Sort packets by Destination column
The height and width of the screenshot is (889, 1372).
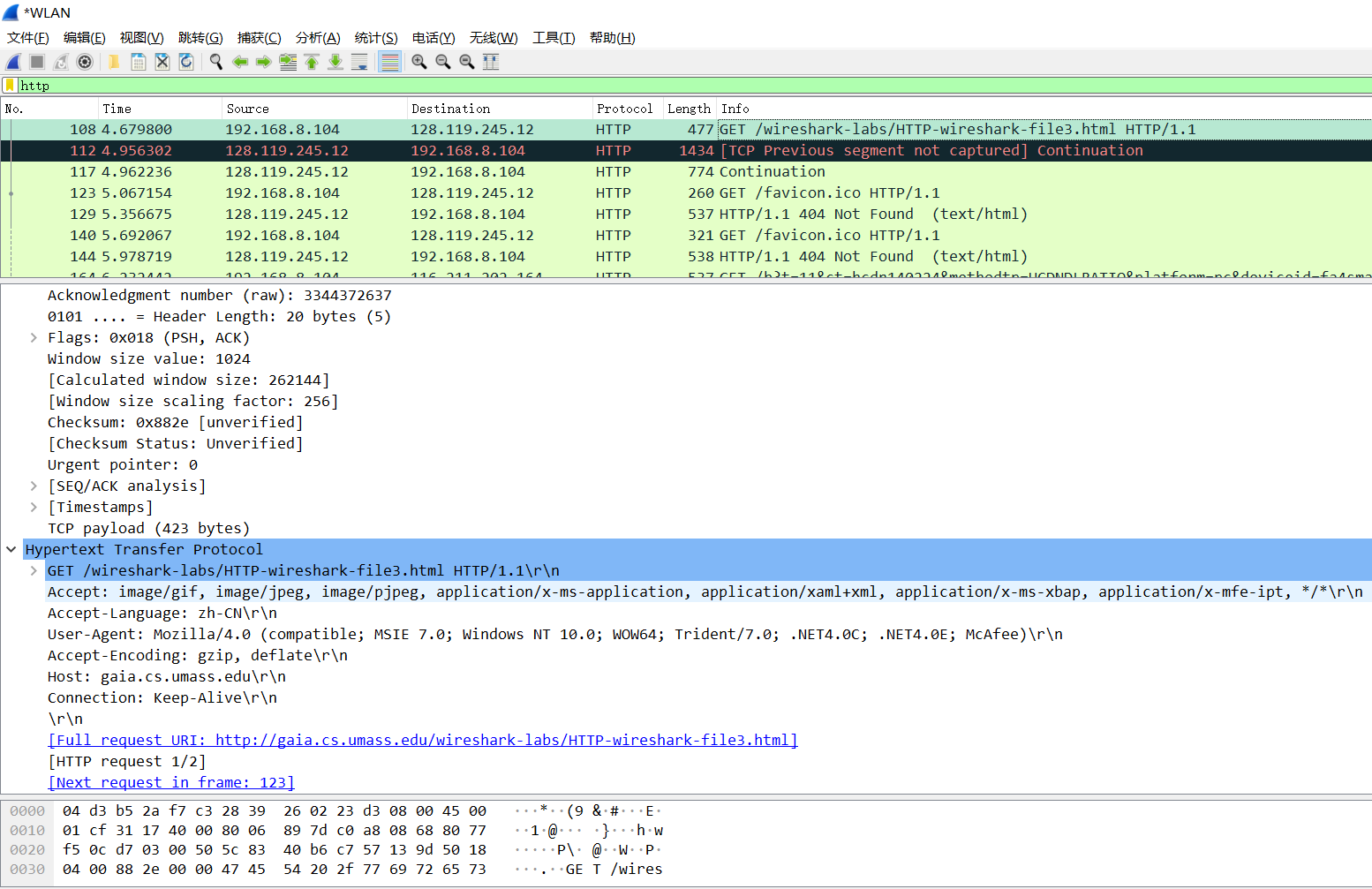500,109
